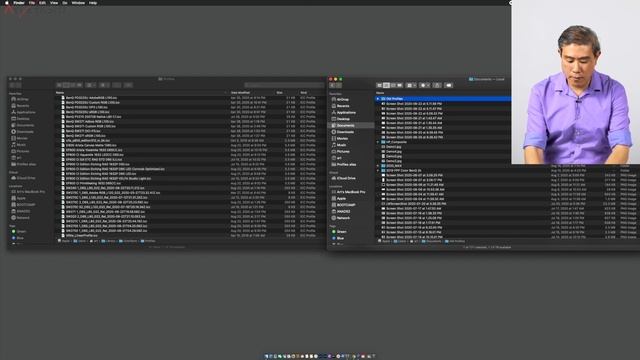Click the Share button in the Documents window toolbar
This screenshot has width=640, height=360.
437,85
